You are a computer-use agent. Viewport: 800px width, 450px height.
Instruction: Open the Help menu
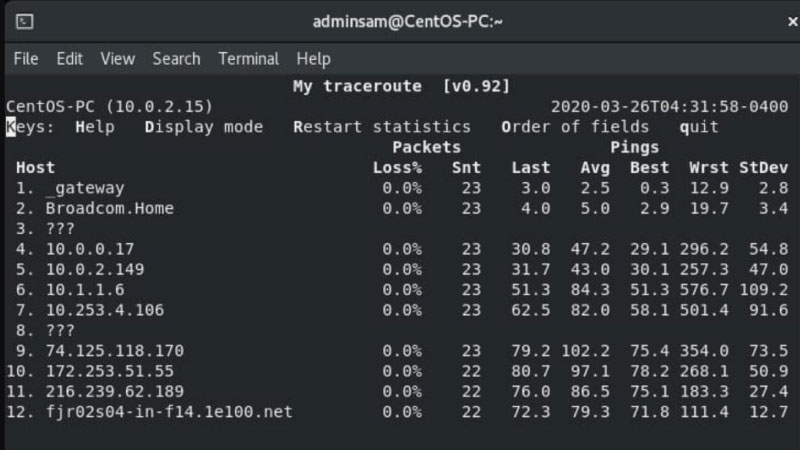[313, 59]
